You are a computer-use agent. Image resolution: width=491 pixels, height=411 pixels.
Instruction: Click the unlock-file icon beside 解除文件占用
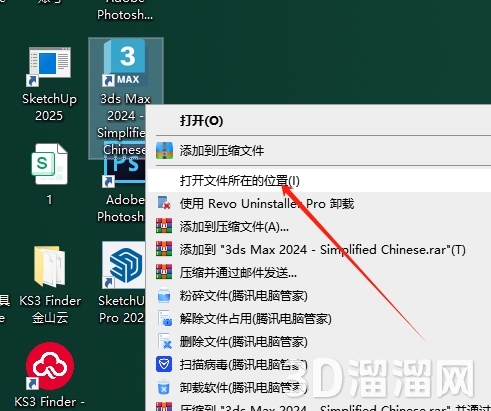tap(165, 319)
